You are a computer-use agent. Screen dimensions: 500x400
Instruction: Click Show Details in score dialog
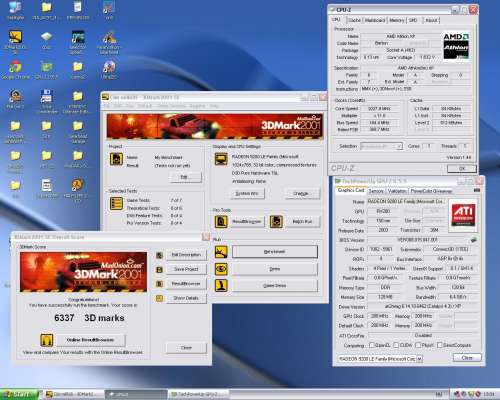(186, 298)
